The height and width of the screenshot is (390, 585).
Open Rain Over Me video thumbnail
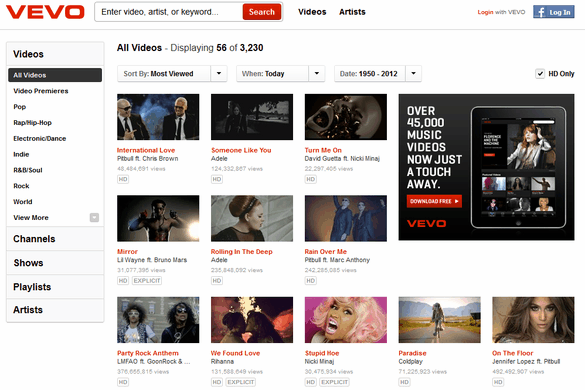pyautogui.click(x=346, y=219)
